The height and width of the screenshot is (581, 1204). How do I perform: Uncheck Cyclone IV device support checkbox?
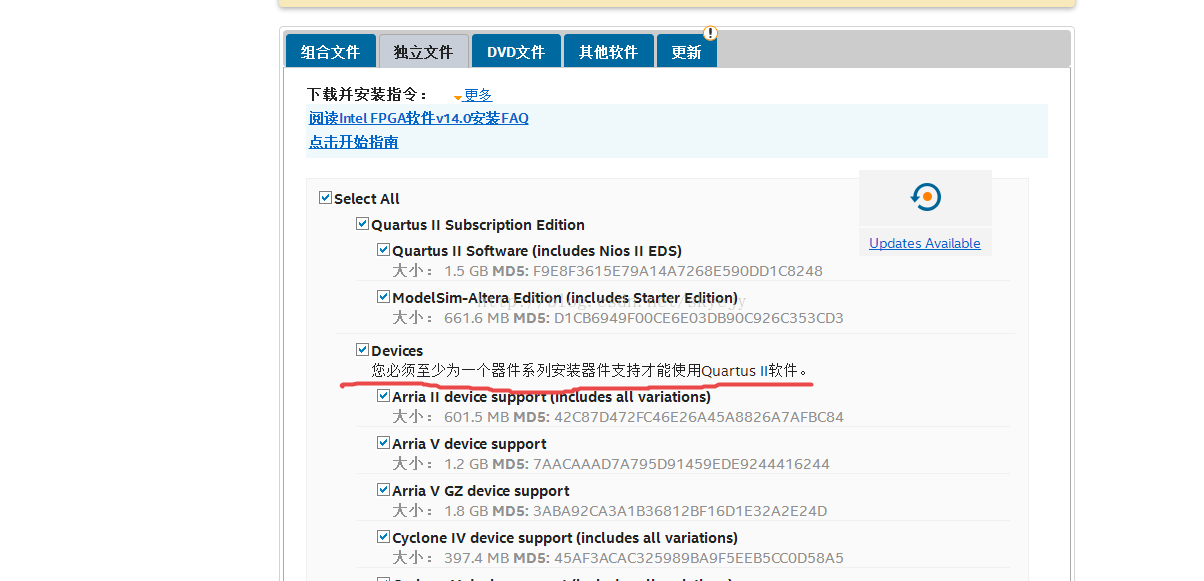tap(383, 537)
